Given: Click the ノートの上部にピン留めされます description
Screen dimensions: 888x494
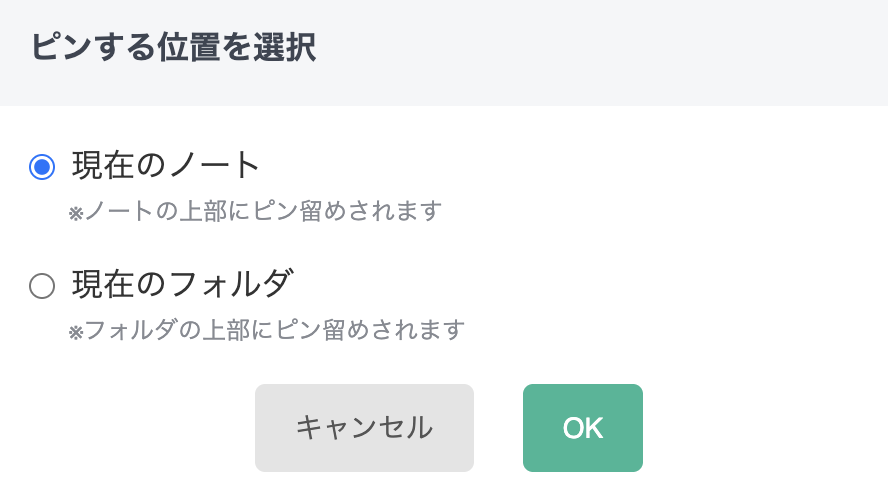Looking at the screenshot, I should (x=263, y=212).
